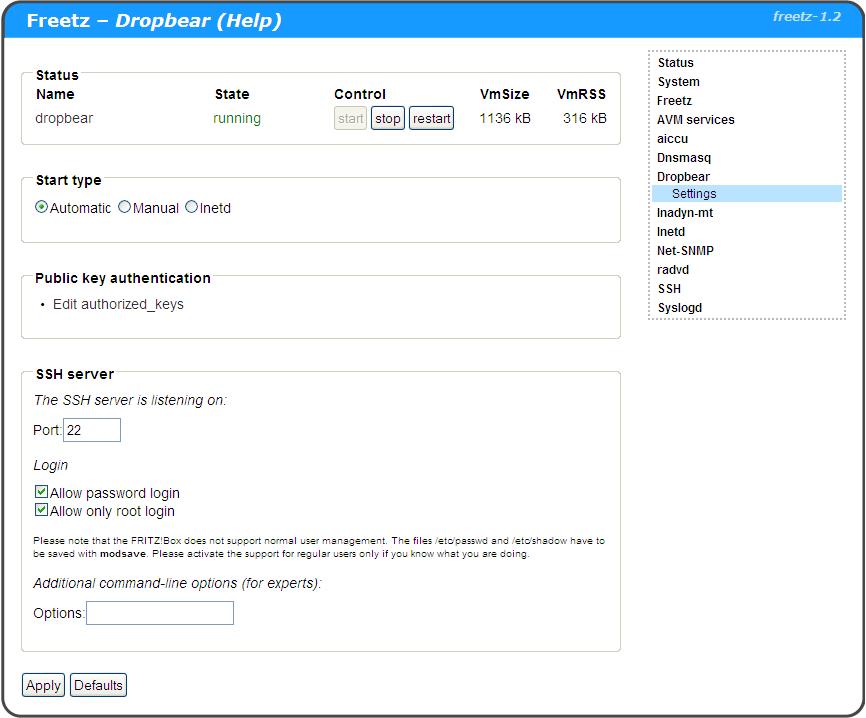Screen dimensions: 866x718
Task: Open the Edit authorized_keys link
Action: tap(118, 304)
